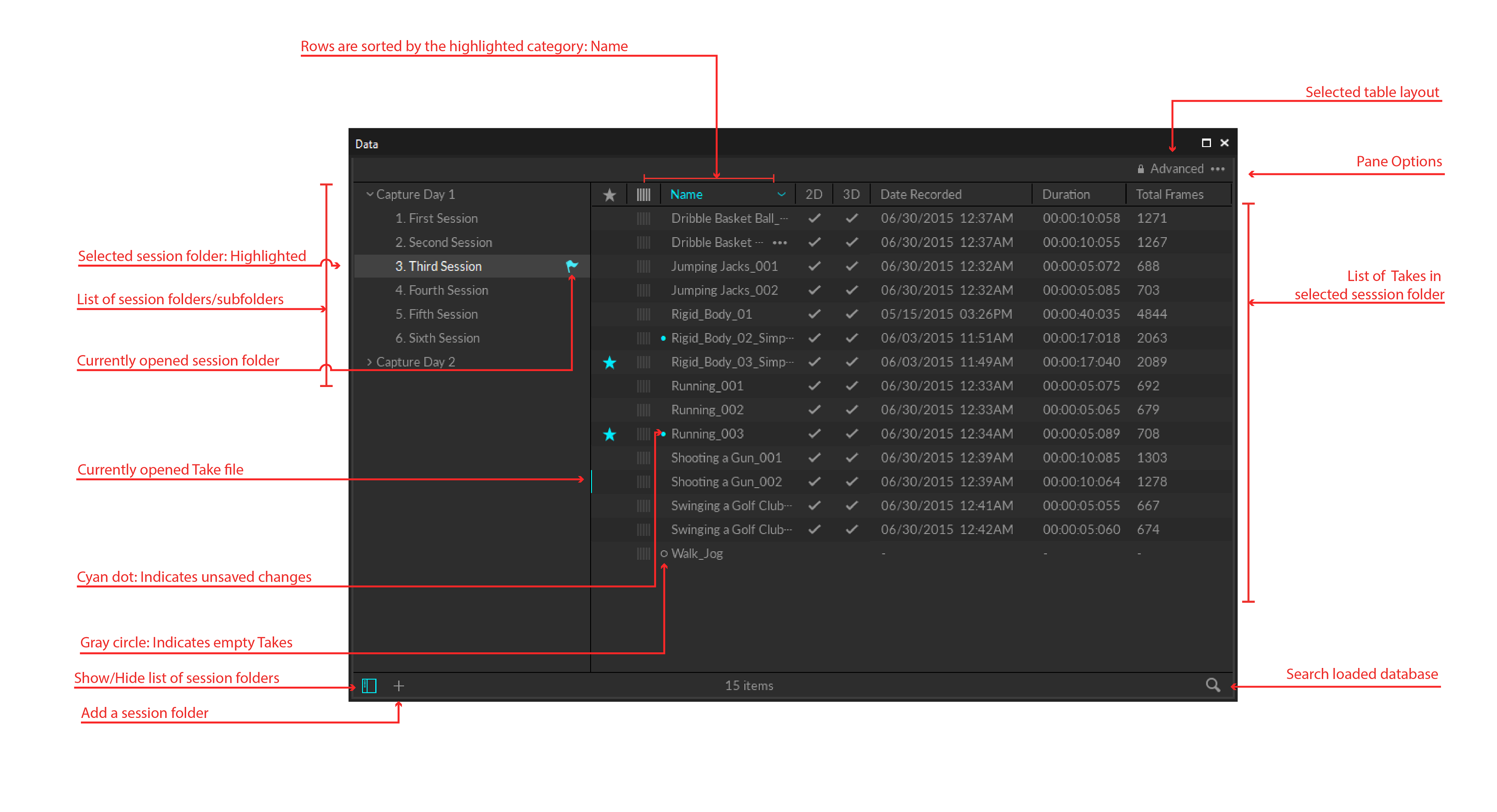1497x812 pixels.
Task: Click the take barcode column header icon
Action: point(643,194)
